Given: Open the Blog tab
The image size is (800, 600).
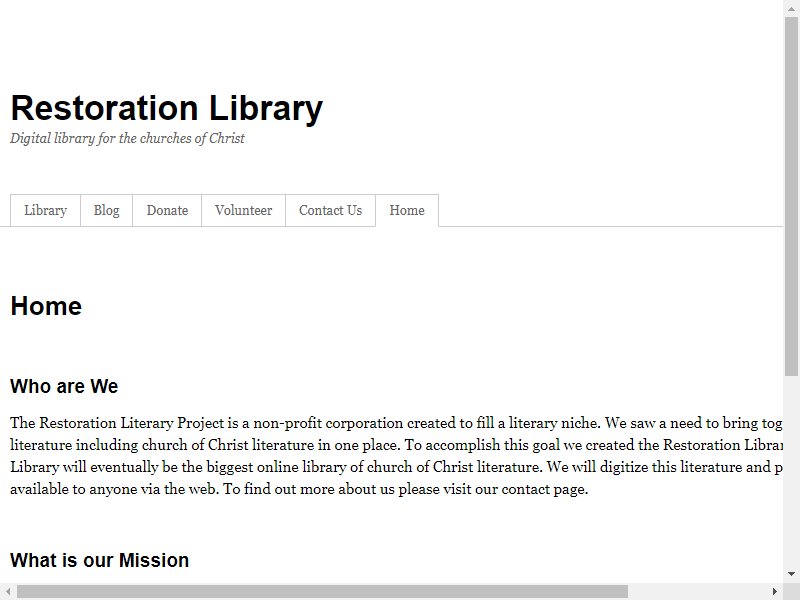Looking at the screenshot, I should pyautogui.click(x=106, y=210).
